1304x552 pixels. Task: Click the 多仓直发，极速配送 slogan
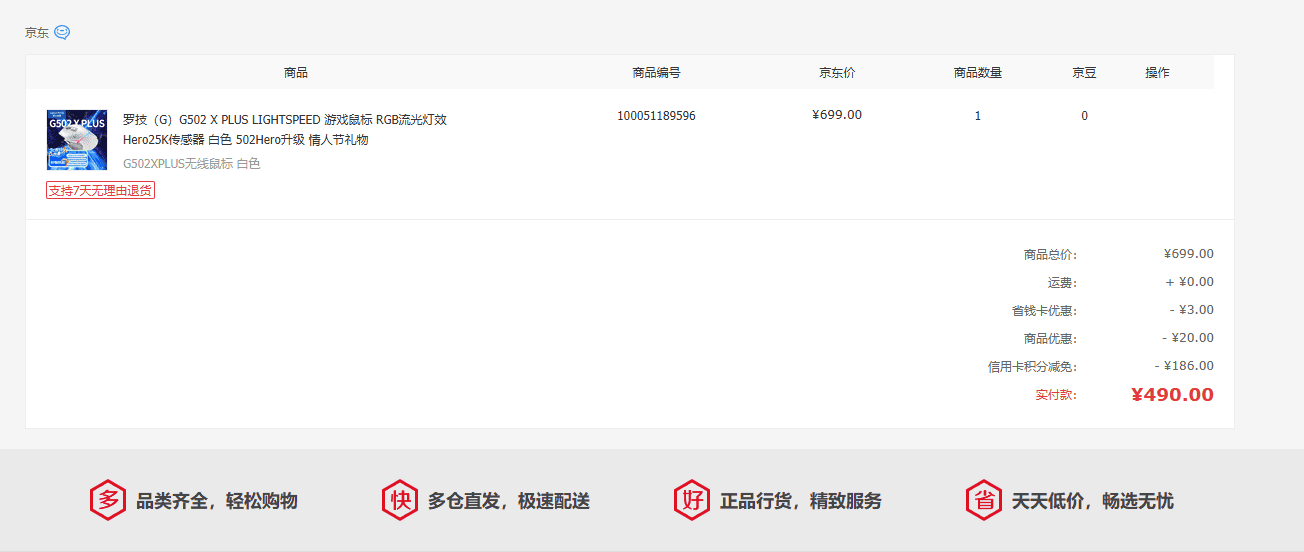(x=509, y=501)
